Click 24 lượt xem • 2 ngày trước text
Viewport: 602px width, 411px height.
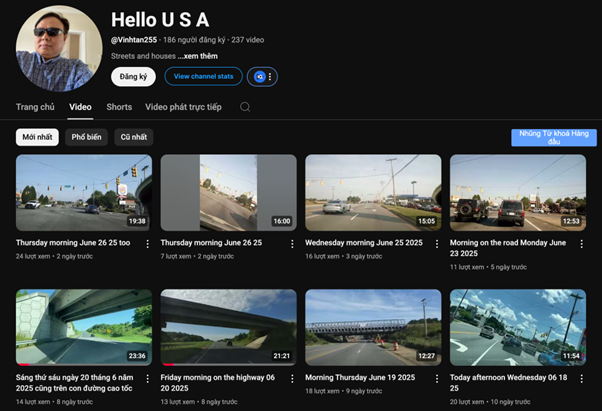pos(54,256)
